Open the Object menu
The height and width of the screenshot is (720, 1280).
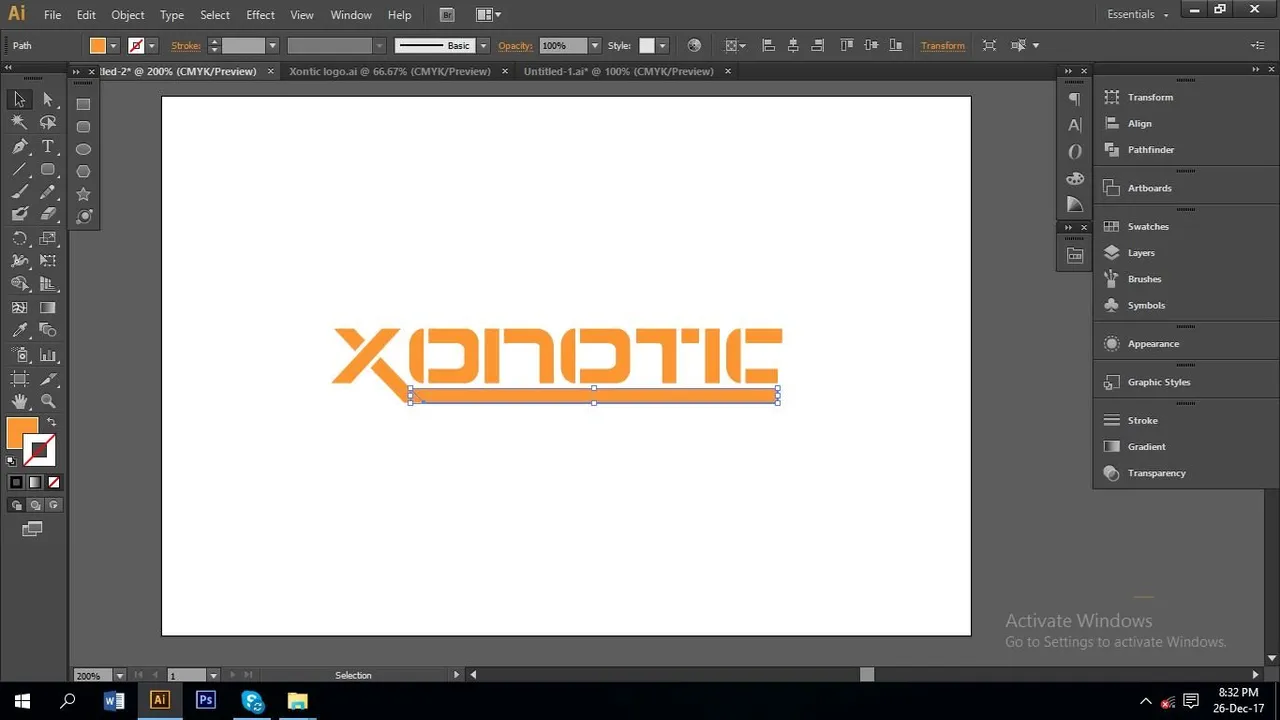point(128,15)
